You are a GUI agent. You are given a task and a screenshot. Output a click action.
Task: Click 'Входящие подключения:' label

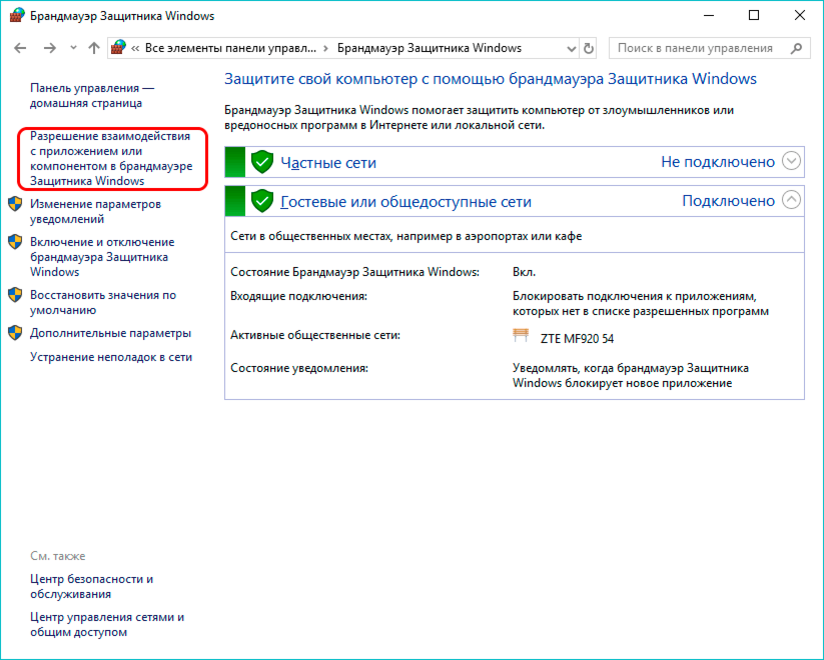[x=298, y=296]
